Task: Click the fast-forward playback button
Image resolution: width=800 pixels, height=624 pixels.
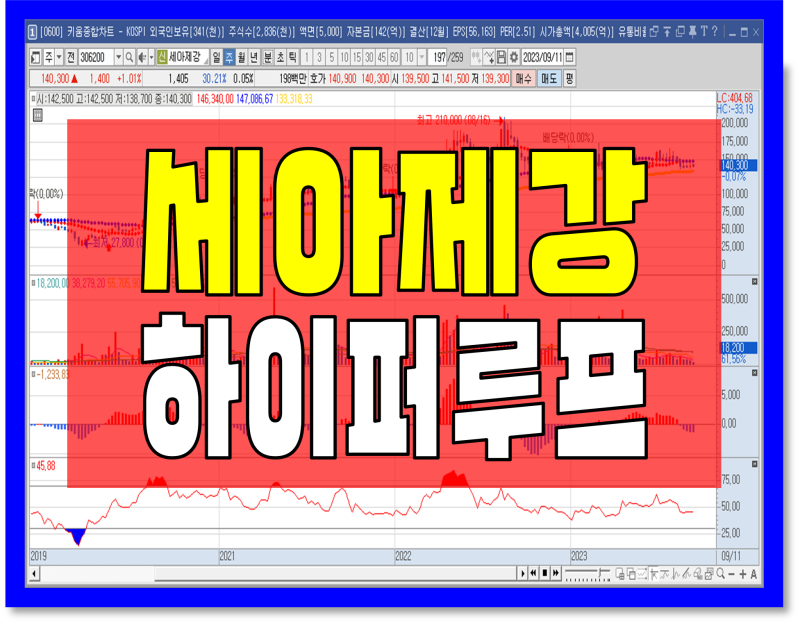Action: pos(556,574)
